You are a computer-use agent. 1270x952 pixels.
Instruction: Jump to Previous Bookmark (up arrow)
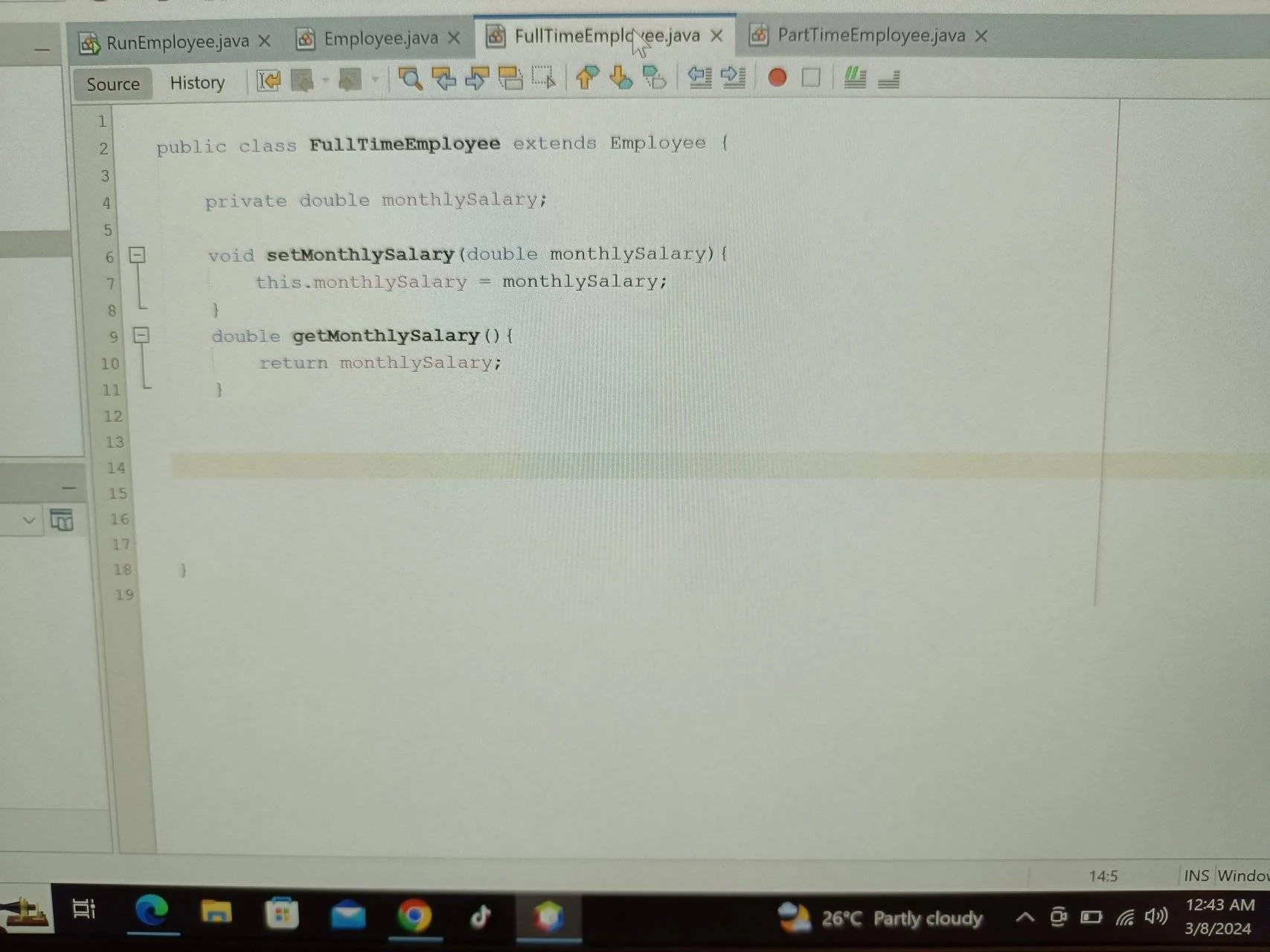(x=587, y=77)
